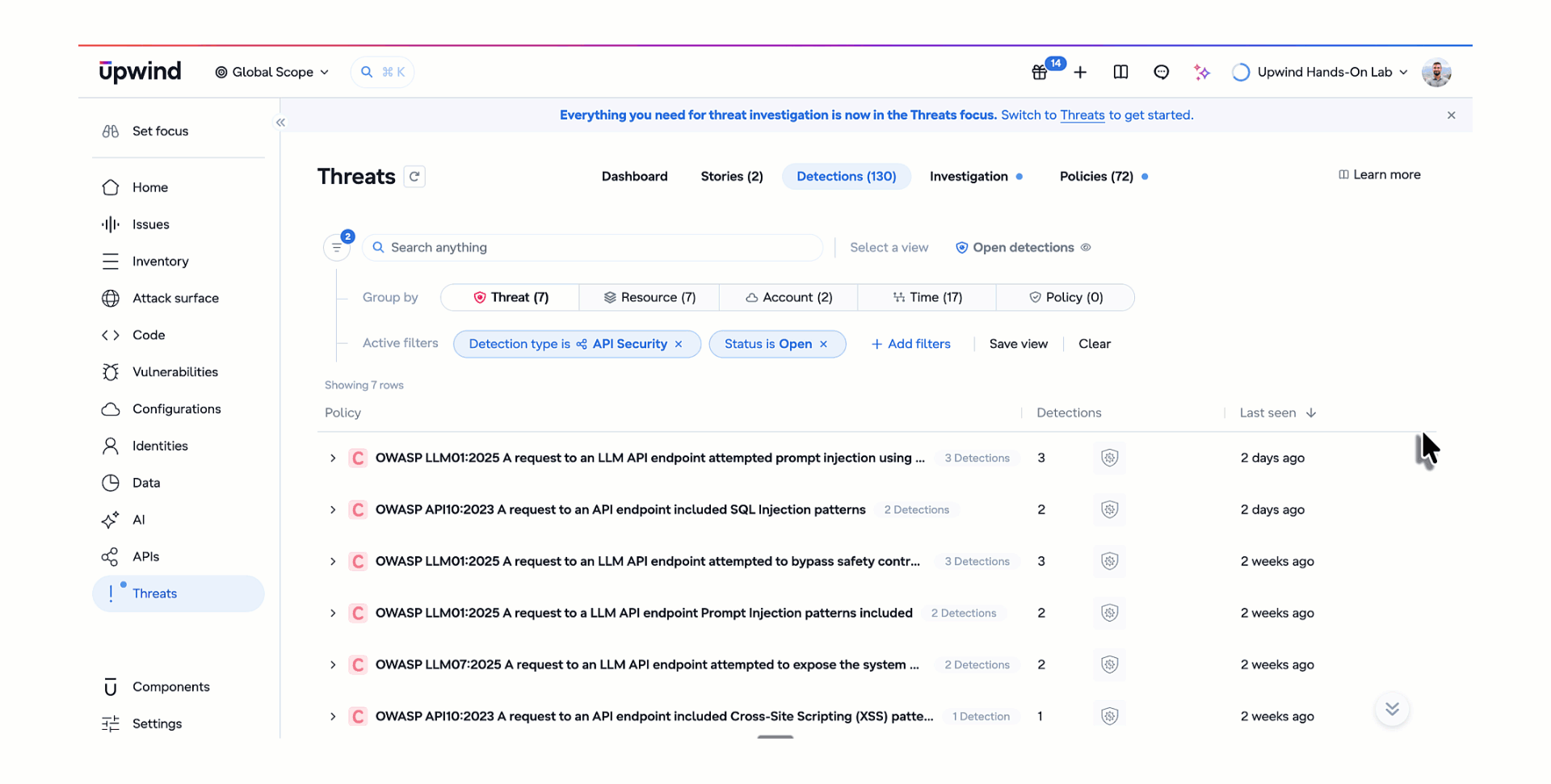Open the gift notifications icon with badge 14
Screen dimensions: 1551x784
coord(1040,73)
